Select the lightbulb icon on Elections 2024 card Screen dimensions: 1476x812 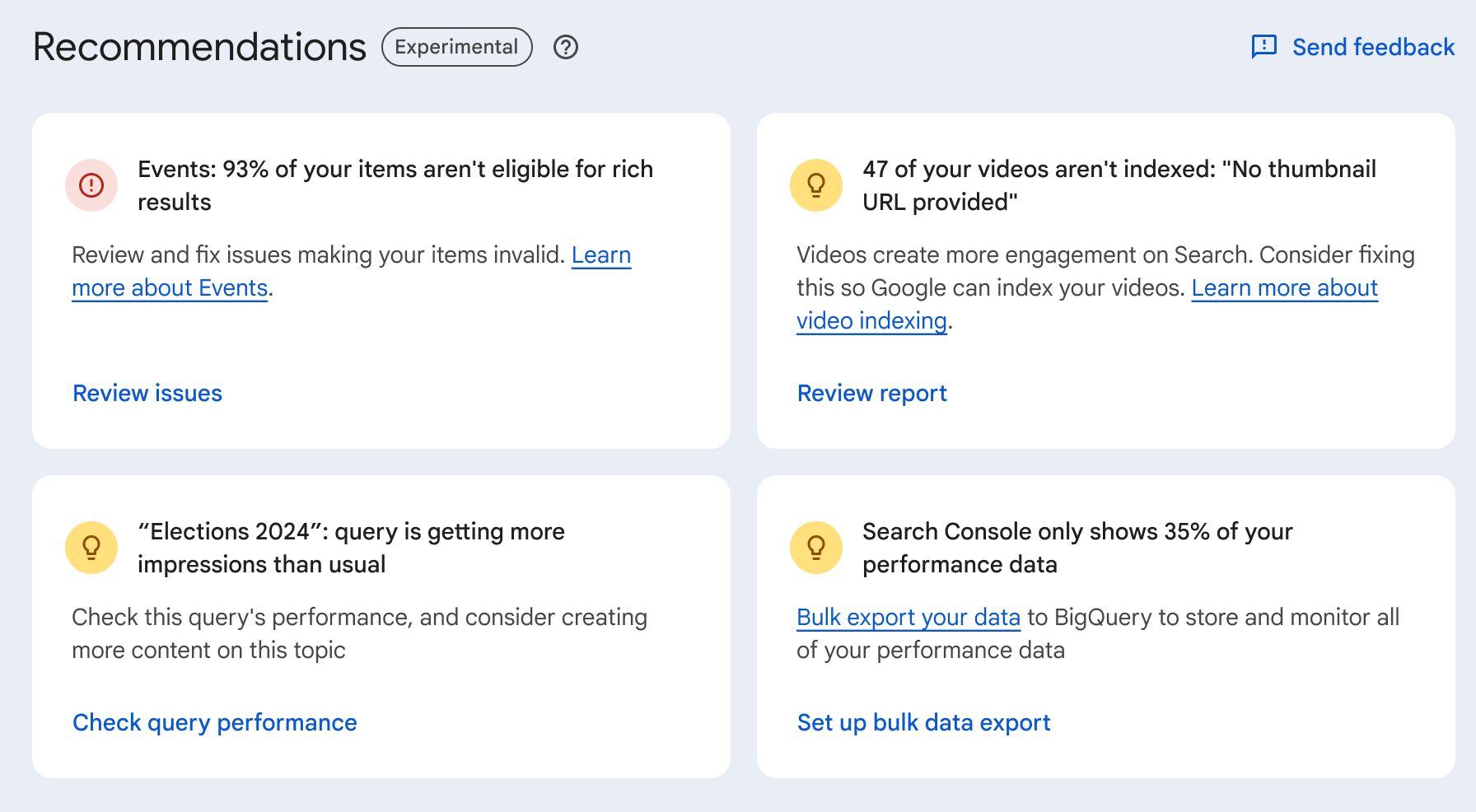pos(91,547)
